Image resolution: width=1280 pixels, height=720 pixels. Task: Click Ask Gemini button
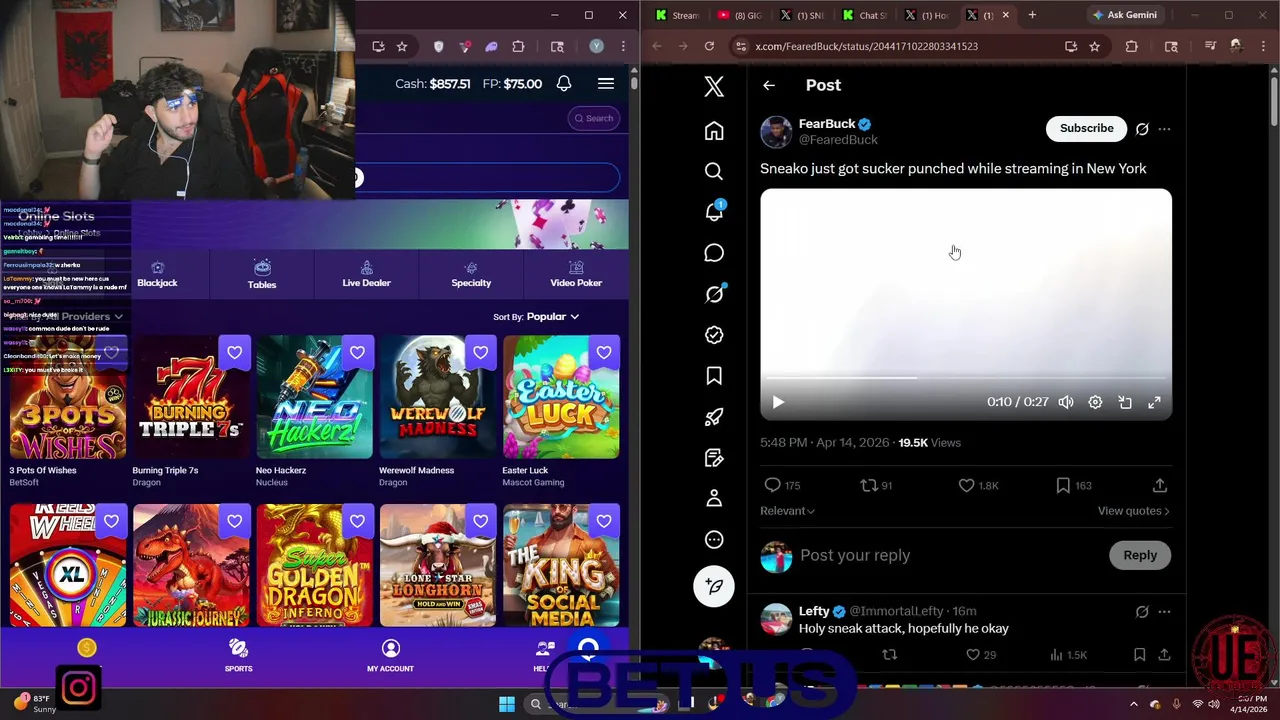pos(1125,15)
